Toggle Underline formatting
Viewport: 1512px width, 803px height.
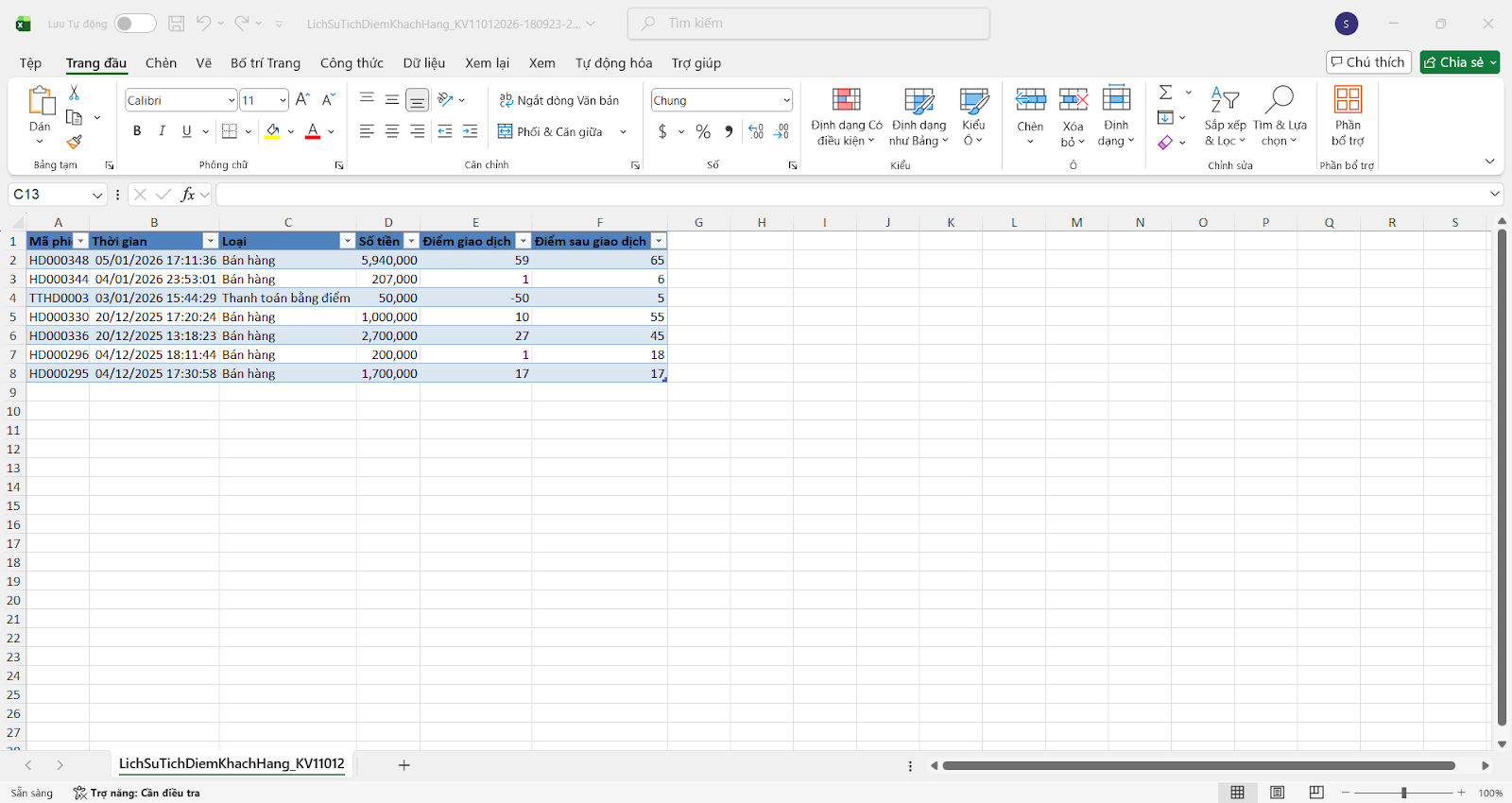pos(186,131)
